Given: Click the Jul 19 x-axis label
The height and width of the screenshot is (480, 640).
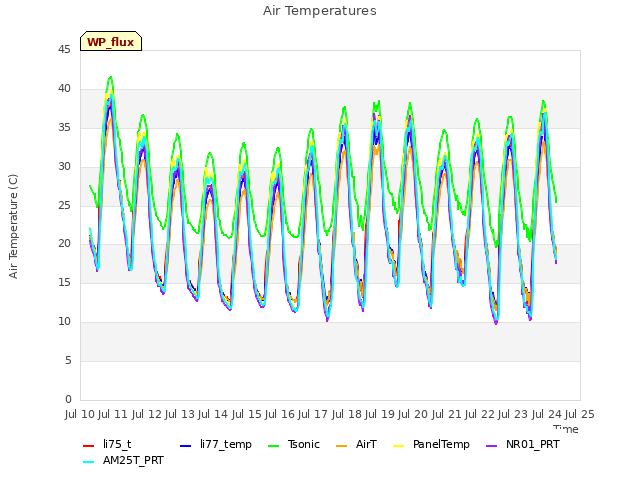Looking at the screenshot, I should (x=380, y=415).
